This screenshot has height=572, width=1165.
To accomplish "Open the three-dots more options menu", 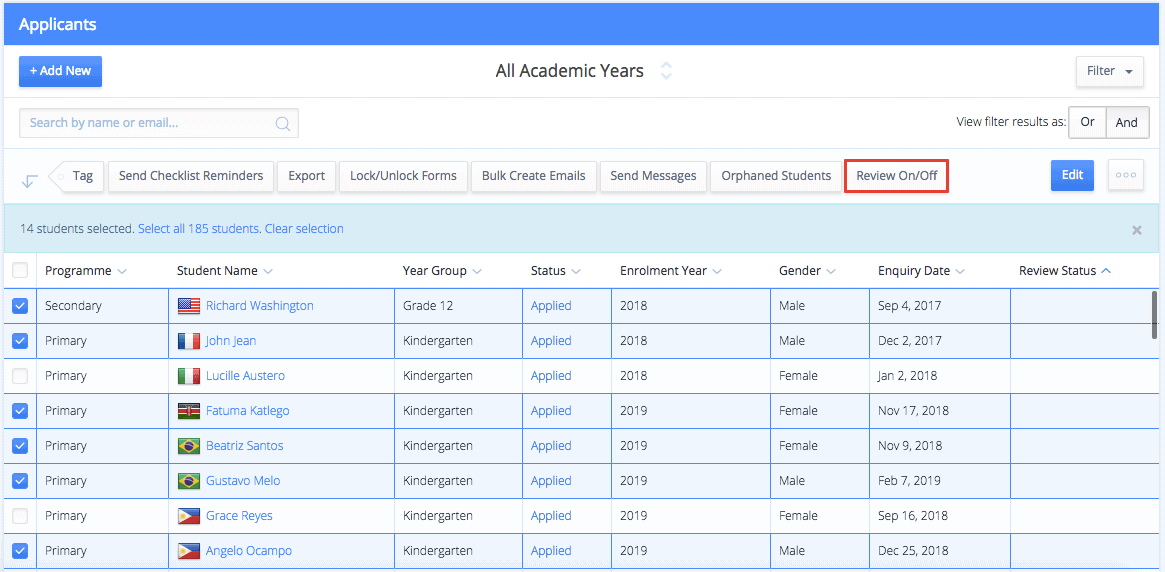I will pos(1126,175).
